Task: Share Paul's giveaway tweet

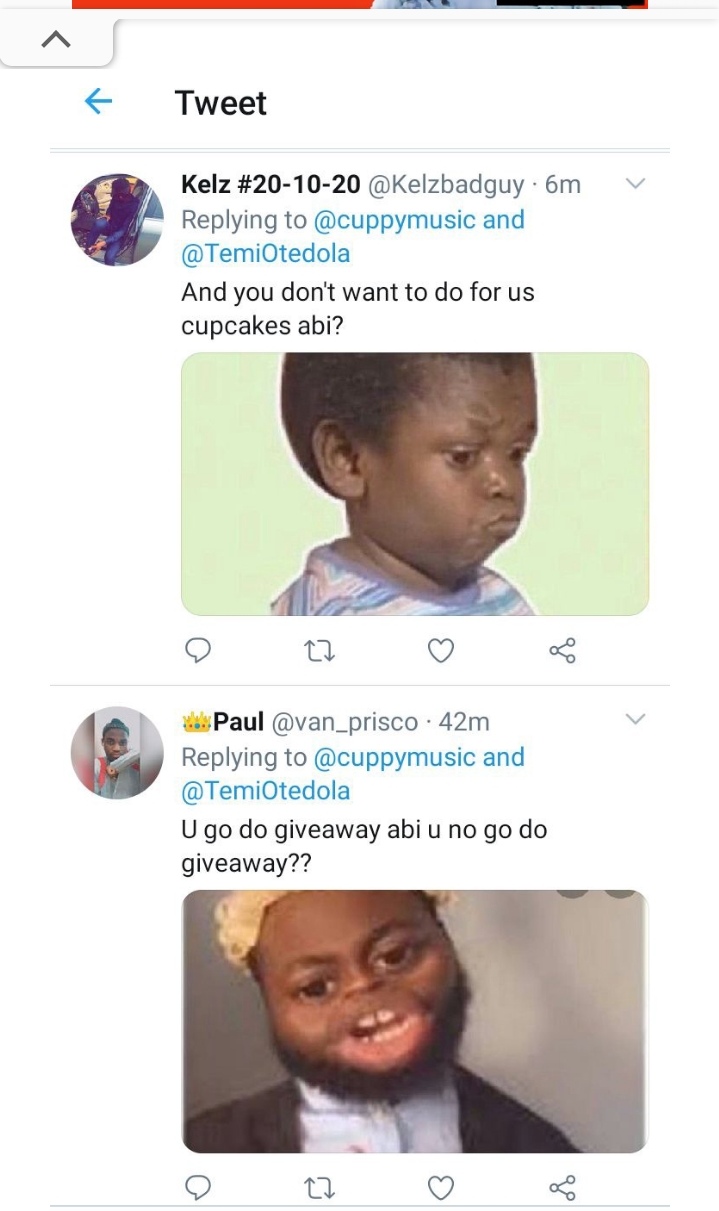Action: pos(562,1187)
